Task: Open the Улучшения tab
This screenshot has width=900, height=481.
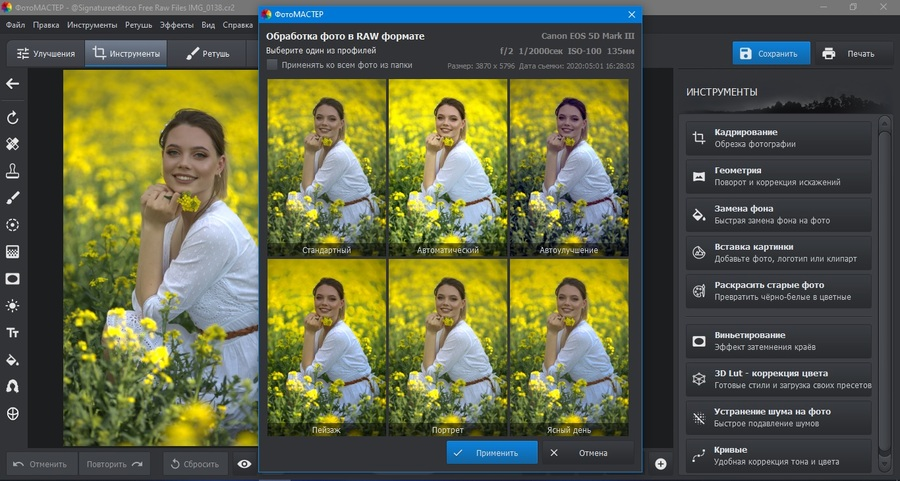Action: [46, 53]
